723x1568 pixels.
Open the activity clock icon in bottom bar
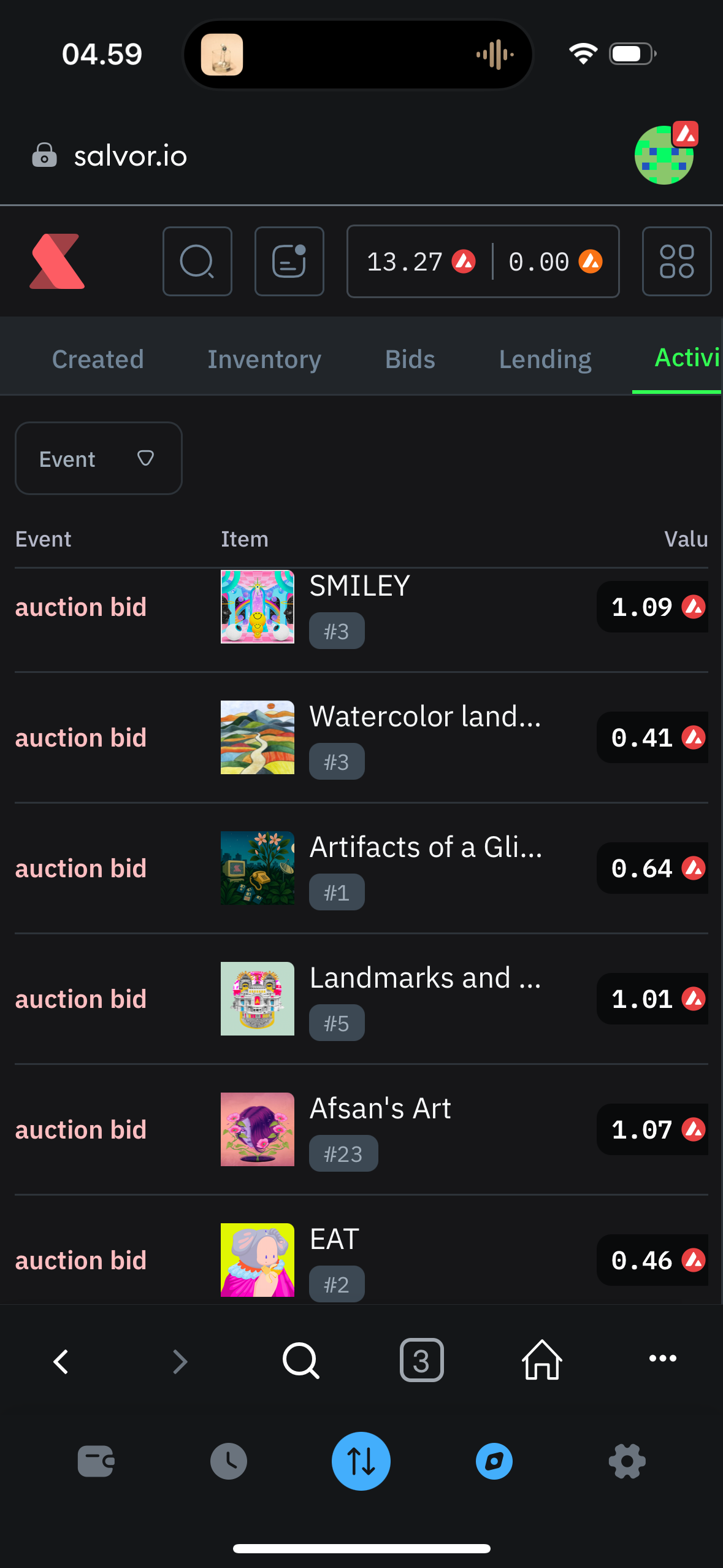(x=229, y=1461)
